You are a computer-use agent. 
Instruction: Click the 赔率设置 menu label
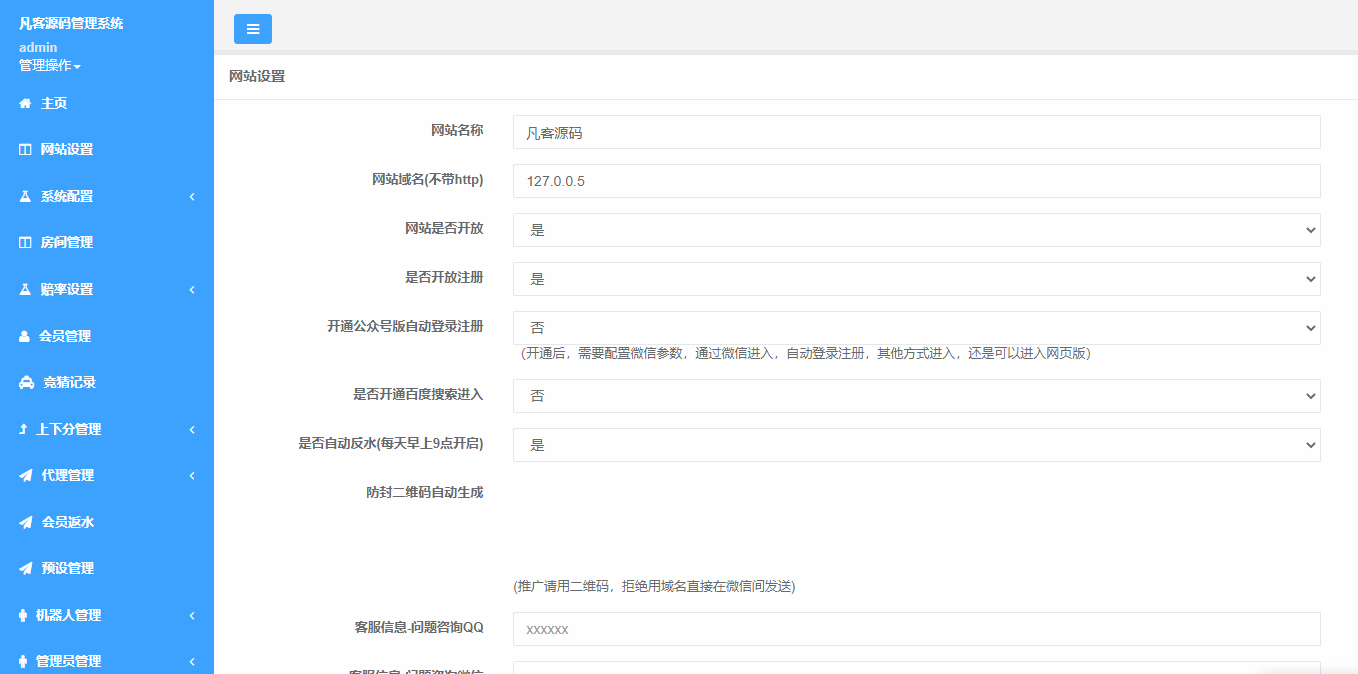coord(67,290)
